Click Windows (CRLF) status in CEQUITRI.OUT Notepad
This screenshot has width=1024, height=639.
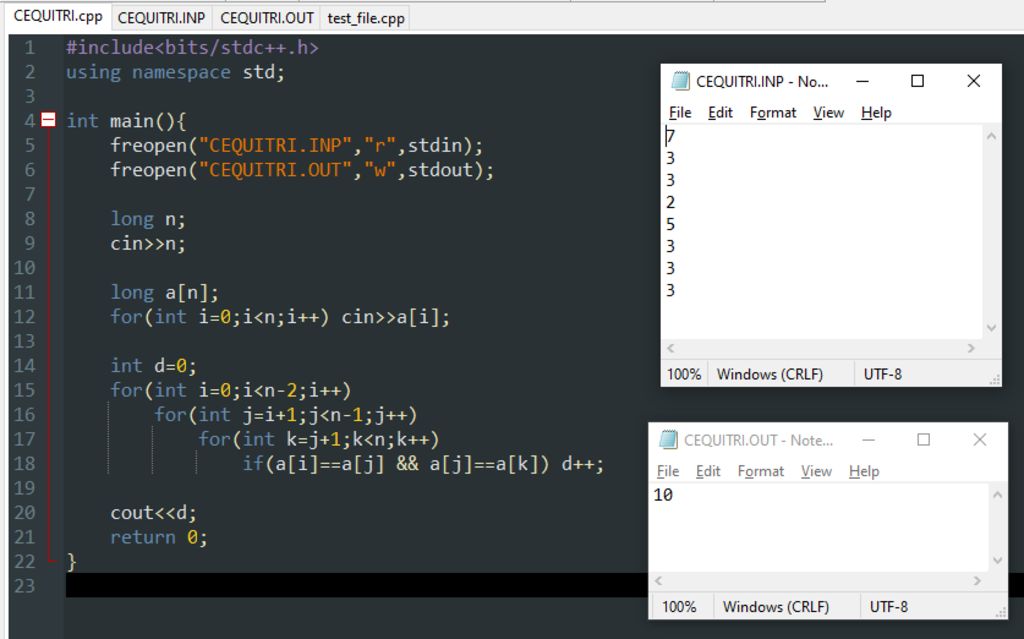pos(776,606)
